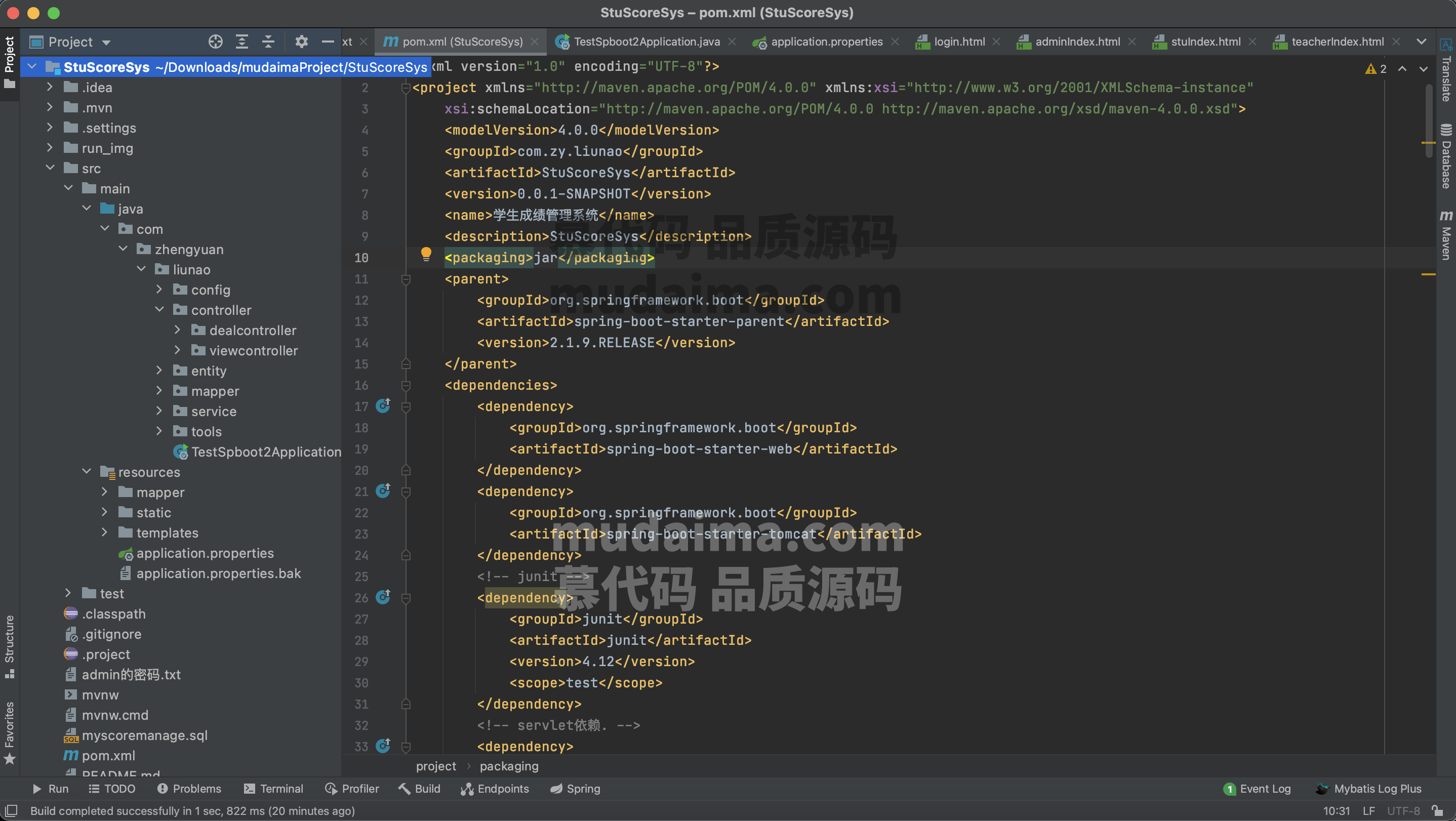The width and height of the screenshot is (1456, 821).
Task: Toggle the Project side tool window button
Action: pos(10,63)
